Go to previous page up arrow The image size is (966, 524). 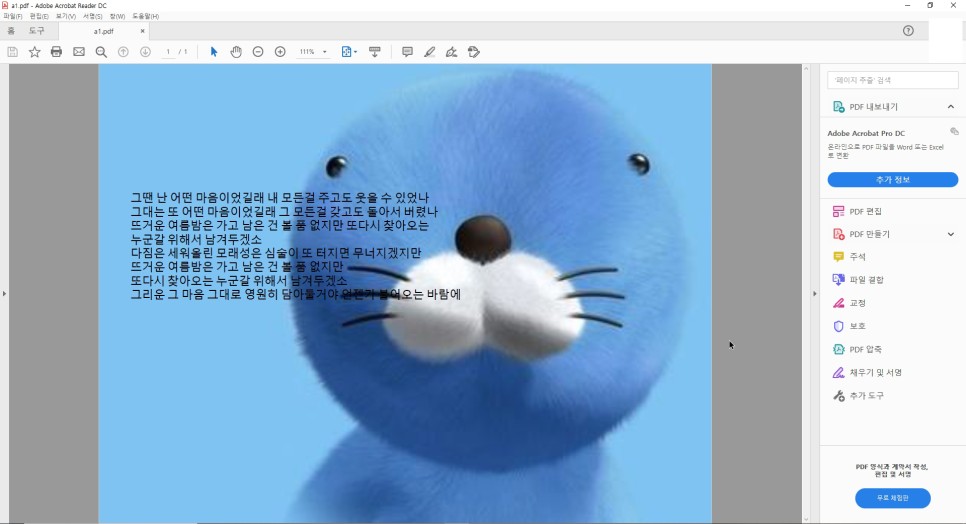click(x=123, y=52)
